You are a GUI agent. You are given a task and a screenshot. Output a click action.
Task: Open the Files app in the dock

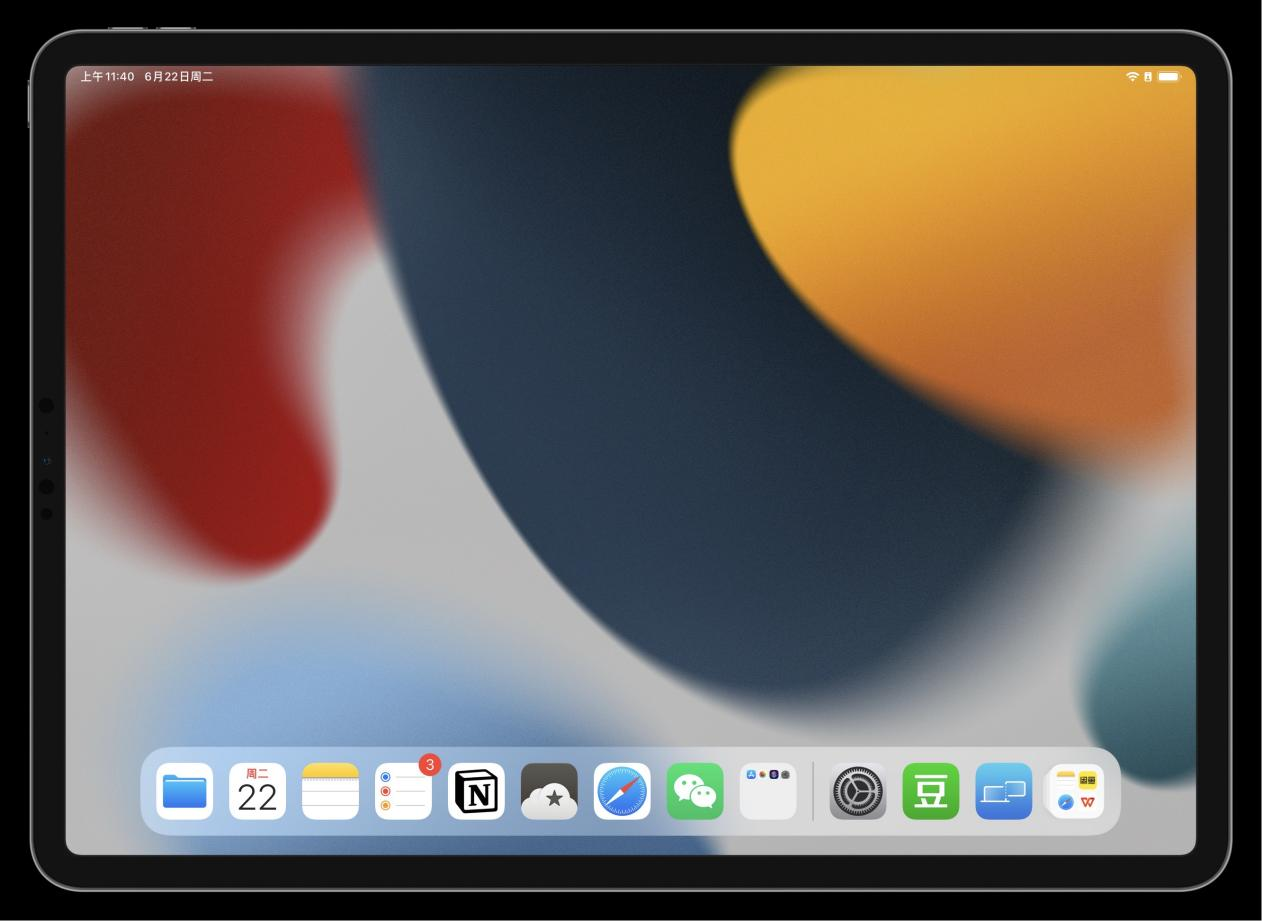[x=184, y=791]
